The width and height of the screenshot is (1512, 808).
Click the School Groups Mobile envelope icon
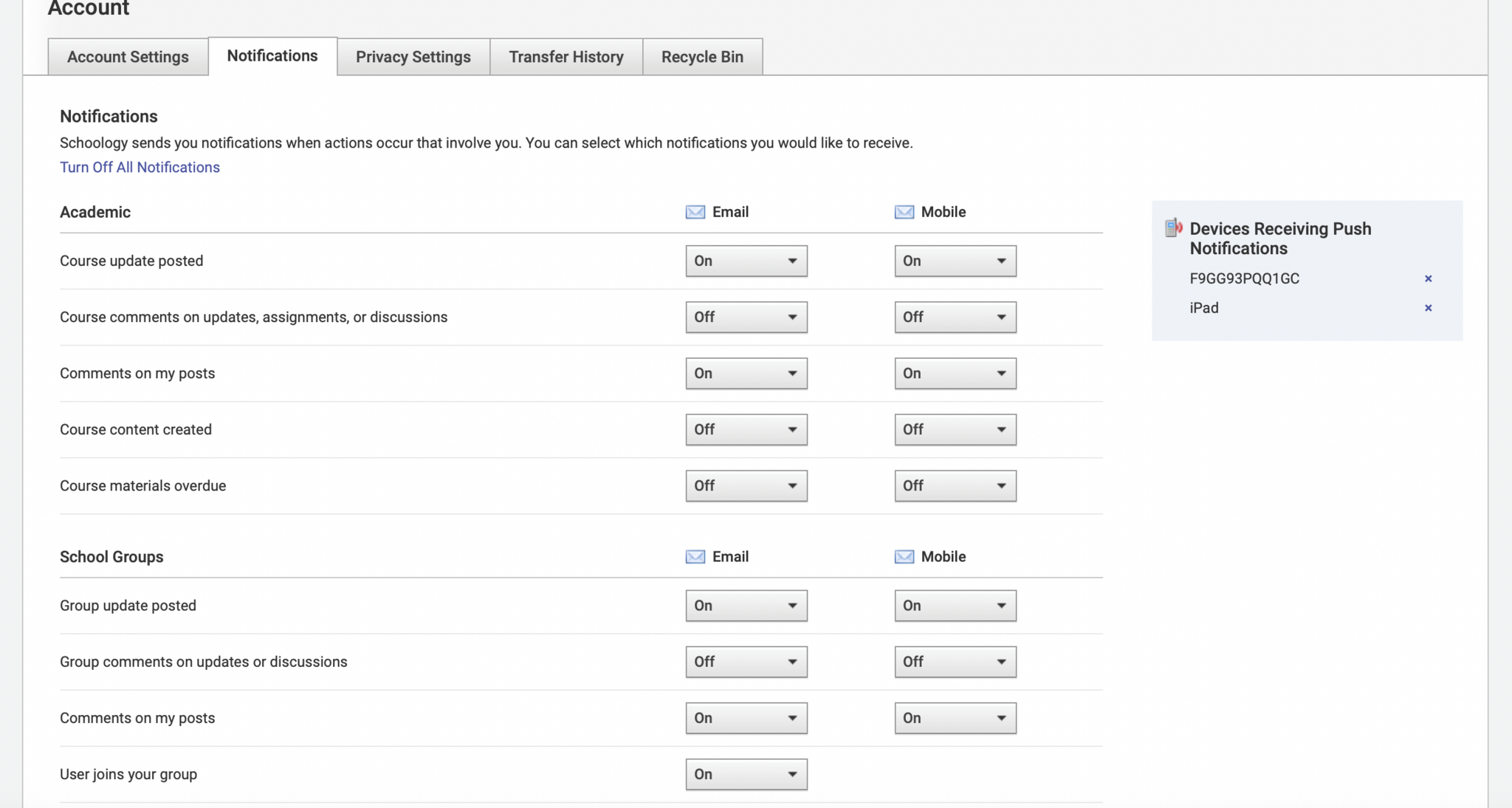(x=904, y=557)
